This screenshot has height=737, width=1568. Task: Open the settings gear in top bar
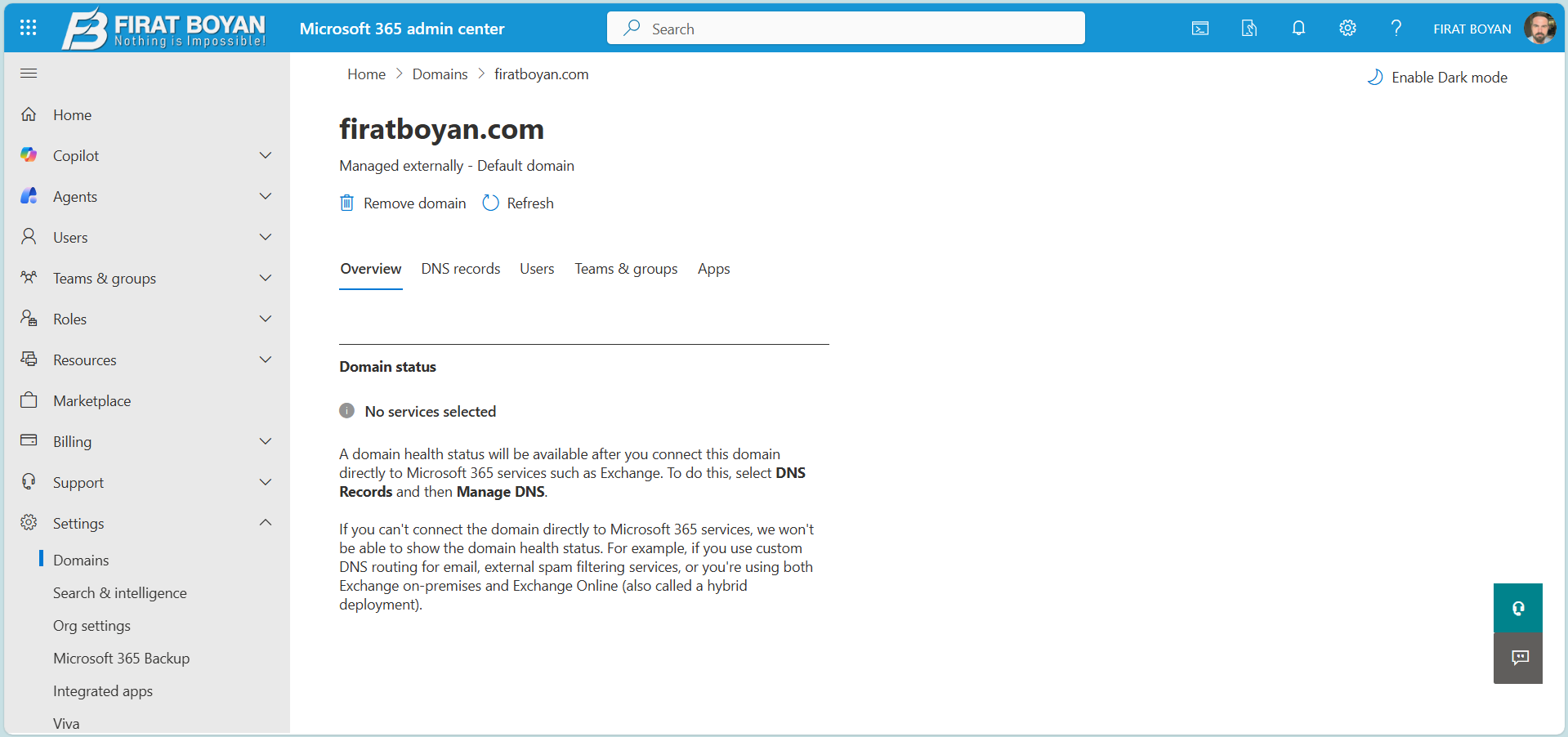click(x=1347, y=27)
